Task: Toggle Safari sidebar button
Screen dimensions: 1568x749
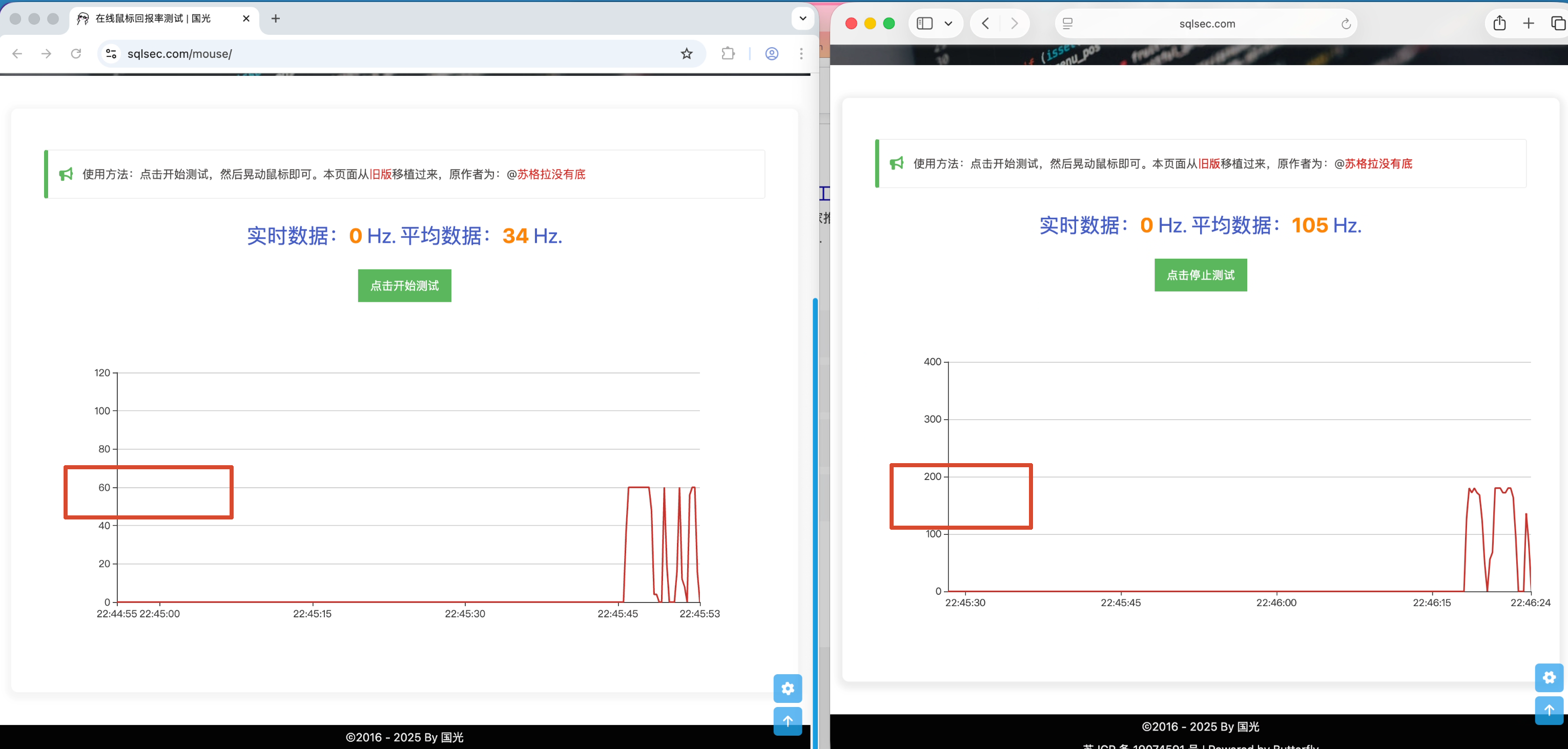Action: [924, 23]
